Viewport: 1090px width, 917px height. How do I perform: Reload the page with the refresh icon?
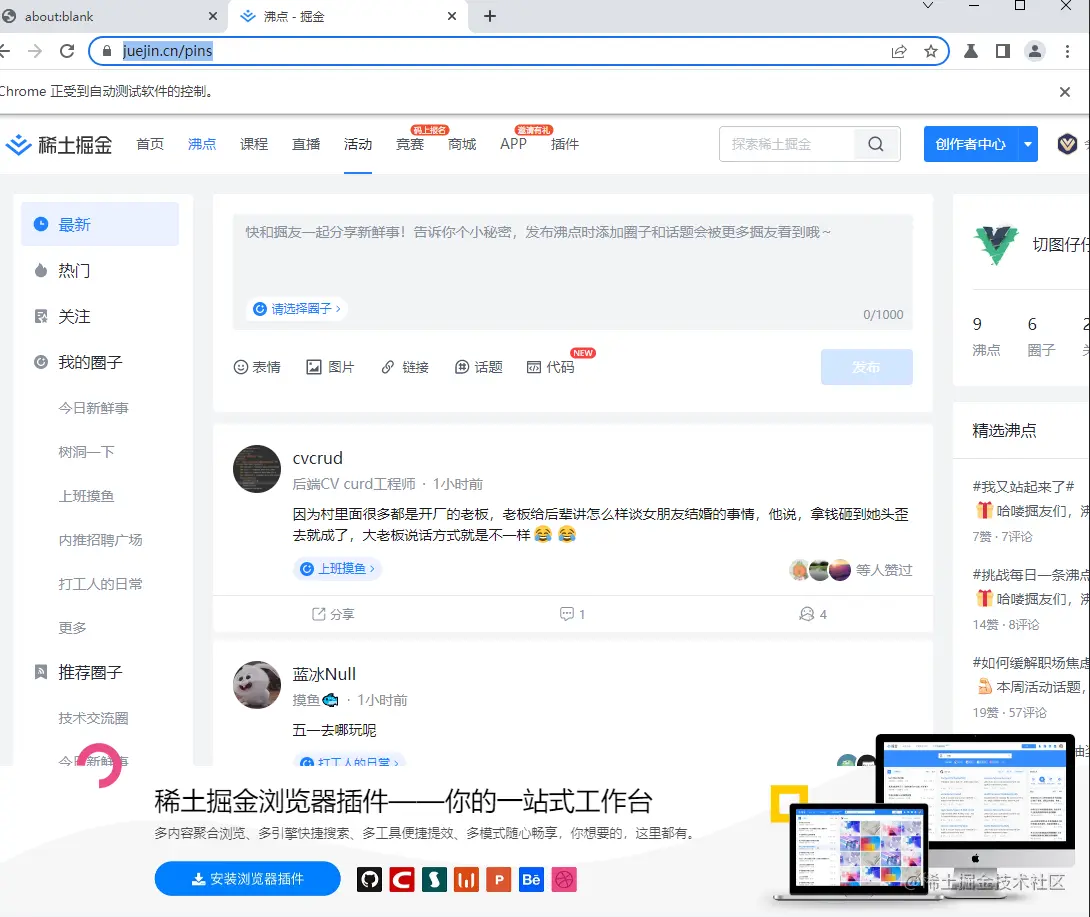coord(67,51)
